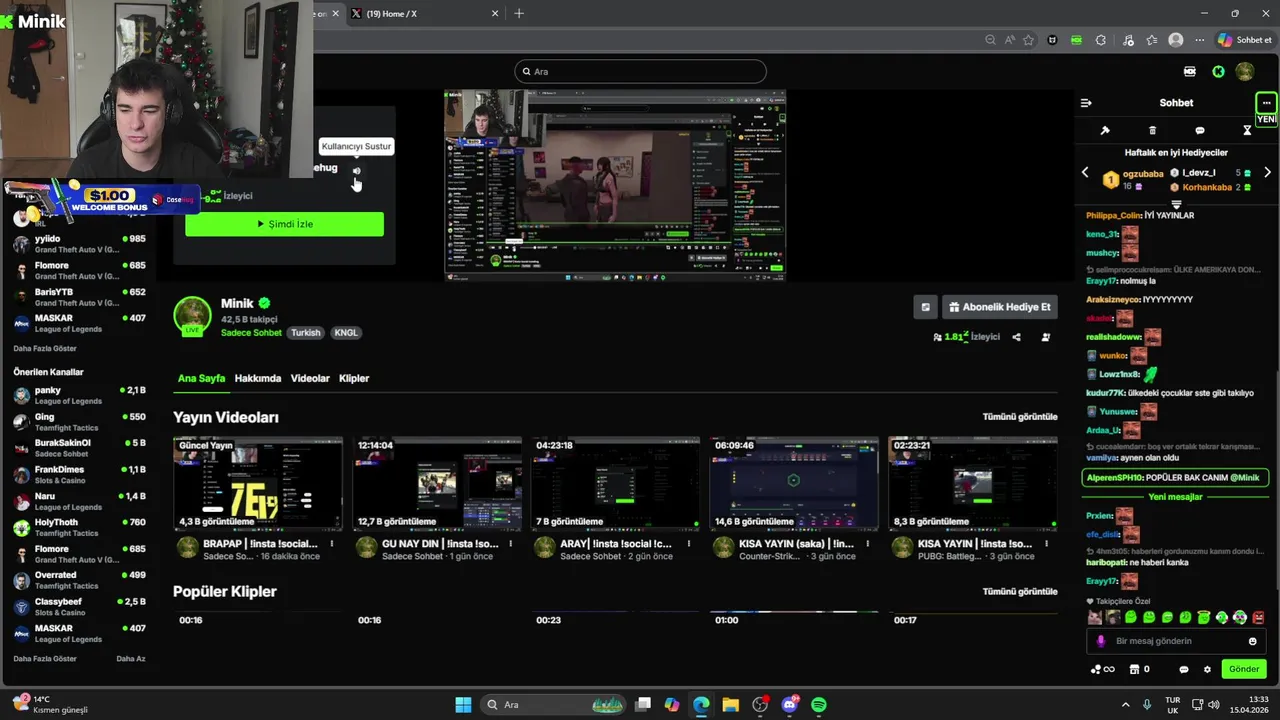Viewport: 1280px width, 720px height.
Task: Click the chat bubble icon beside settings gear
Action: [1184, 669]
